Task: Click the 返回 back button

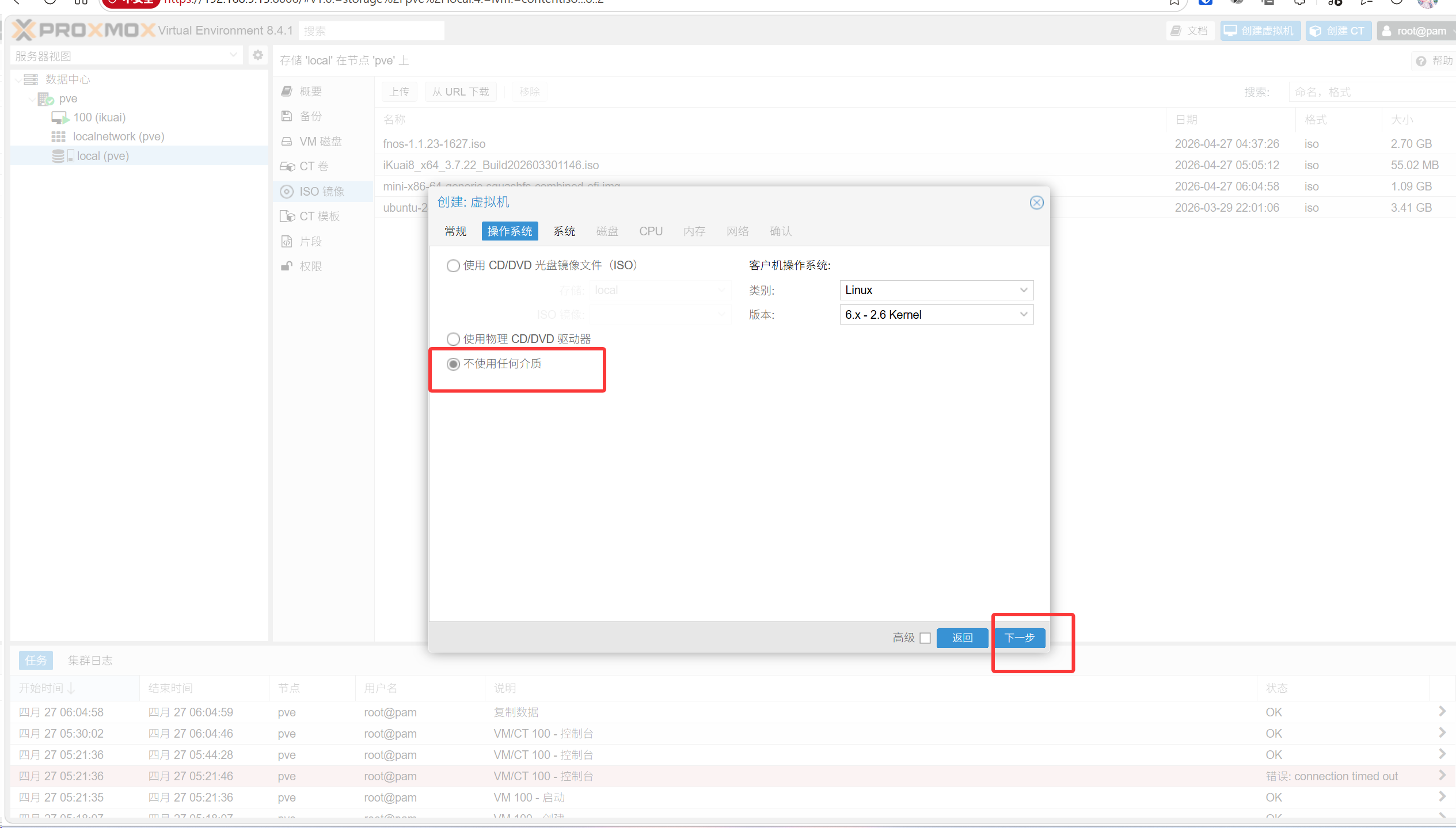Action: [961, 638]
